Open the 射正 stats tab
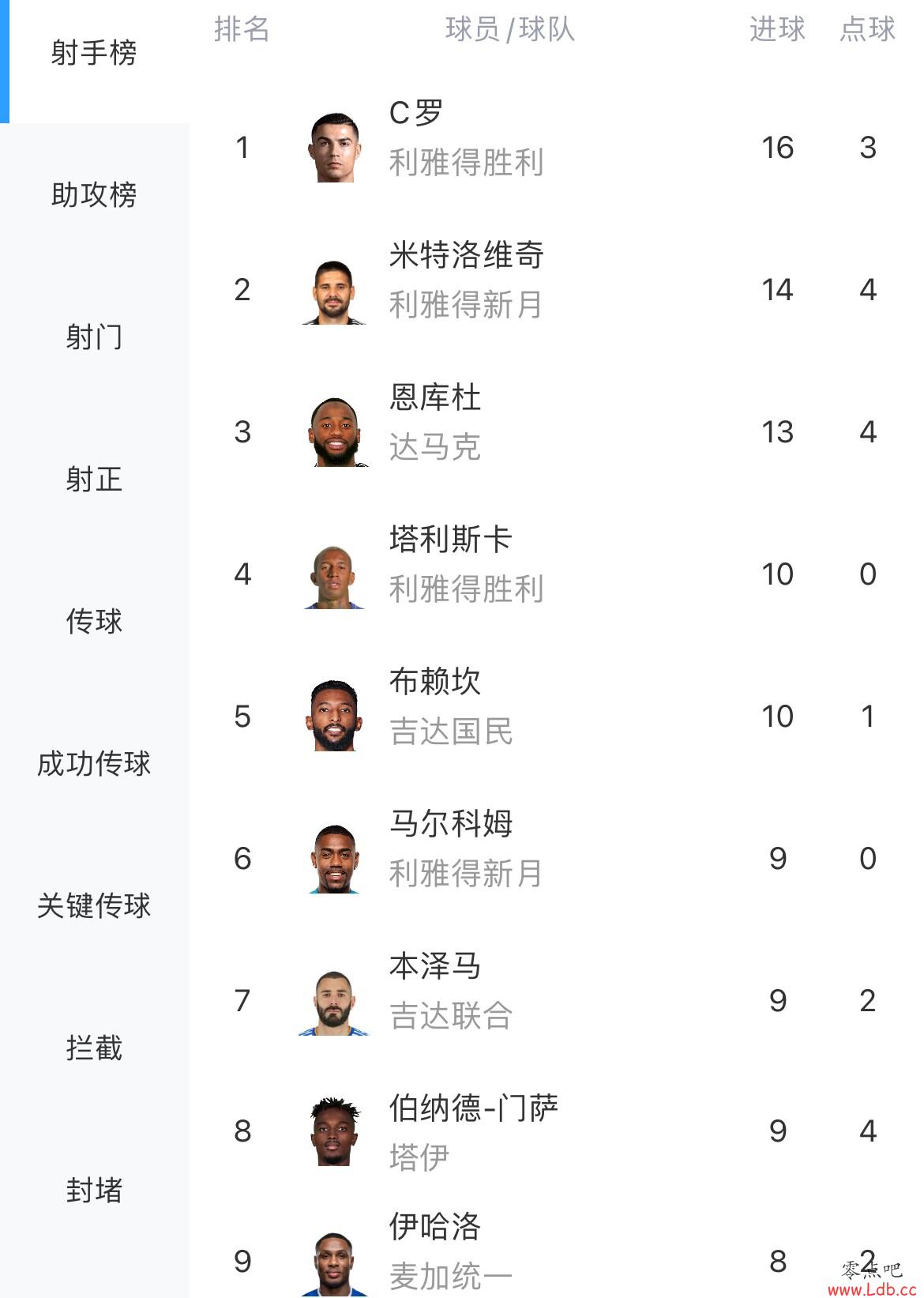Screen dimensions: 924x1298 tap(94, 479)
